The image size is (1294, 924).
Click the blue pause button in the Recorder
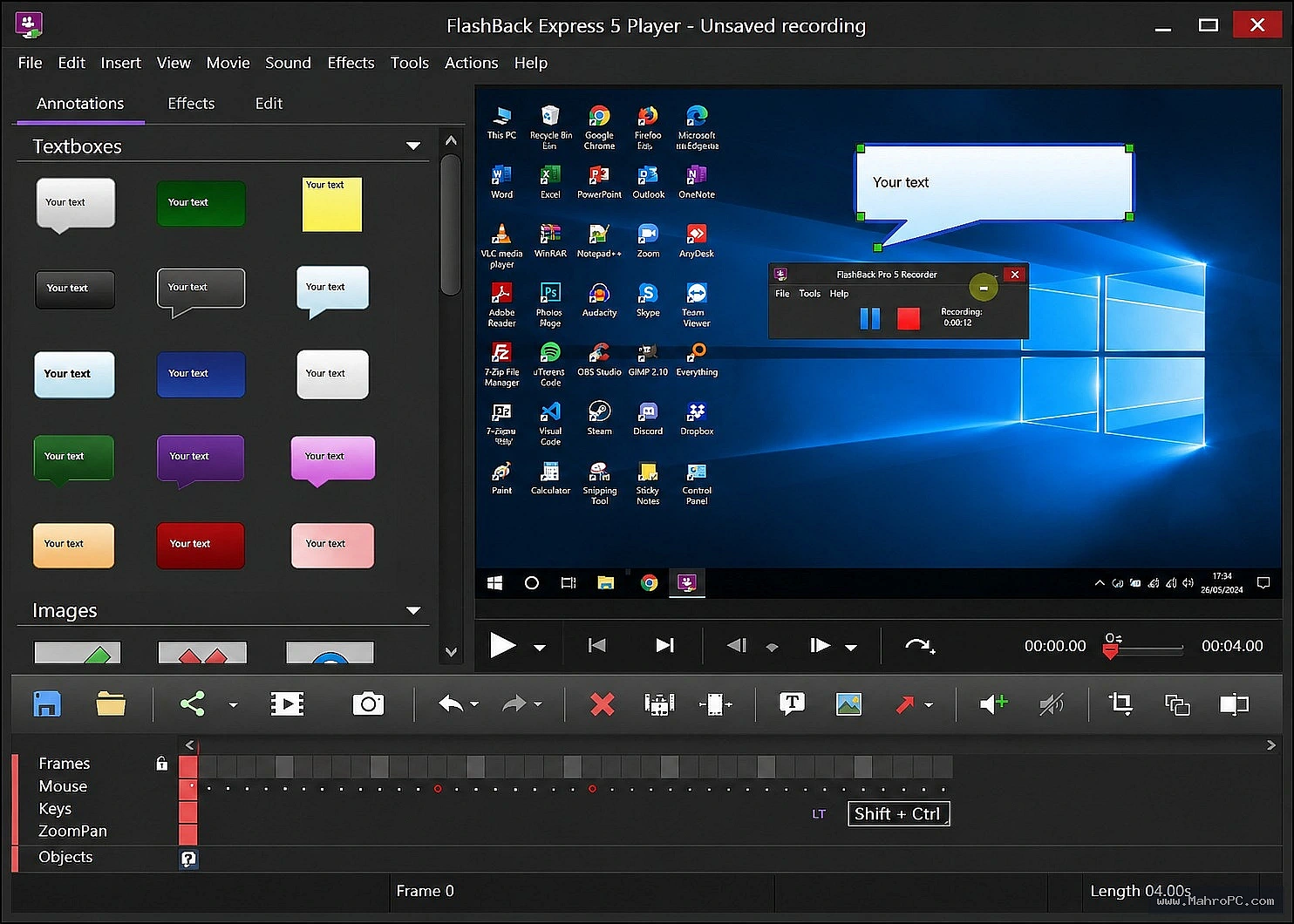click(x=869, y=318)
